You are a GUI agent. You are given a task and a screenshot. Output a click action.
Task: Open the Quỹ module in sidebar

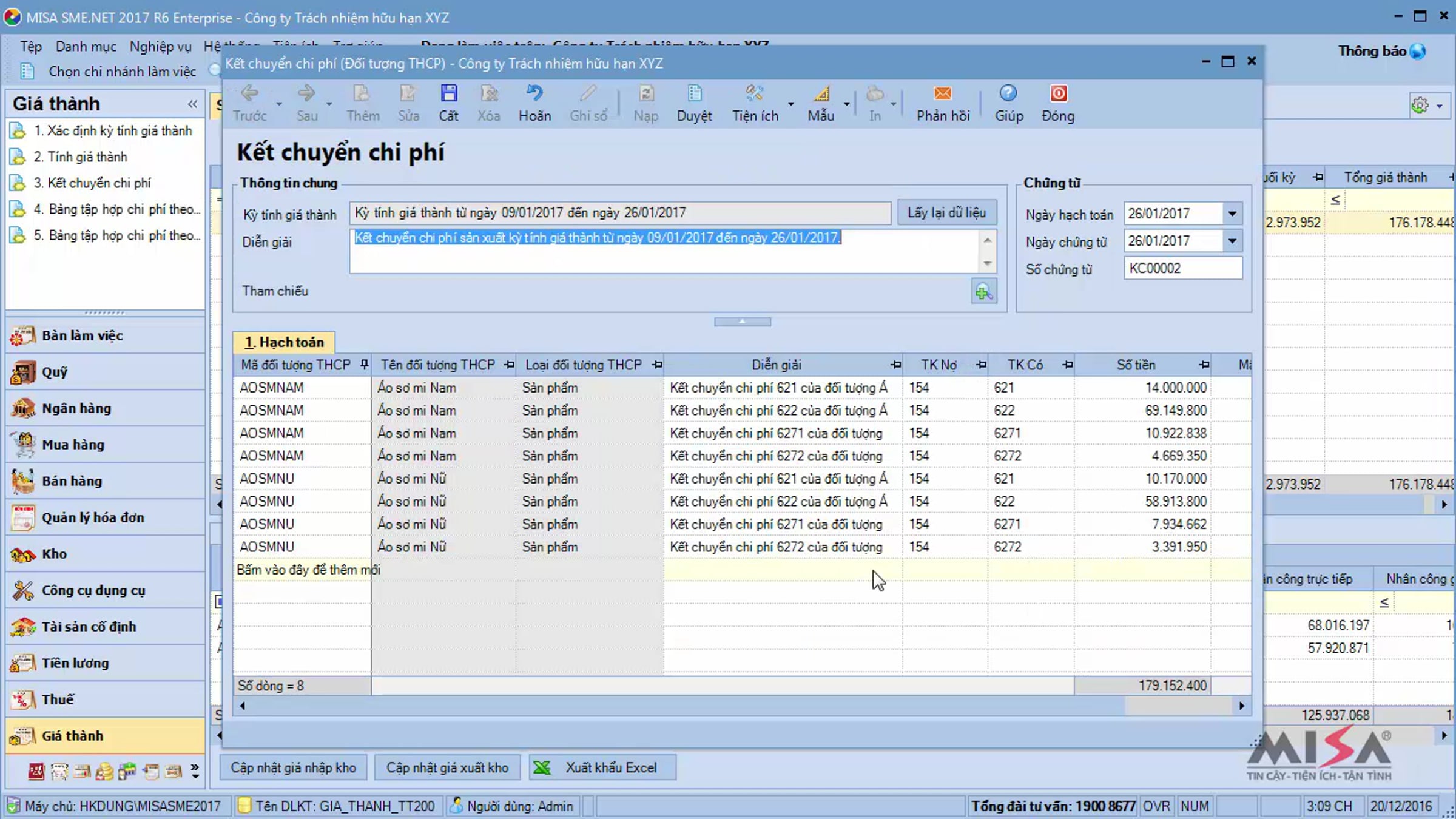click(x=106, y=372)
